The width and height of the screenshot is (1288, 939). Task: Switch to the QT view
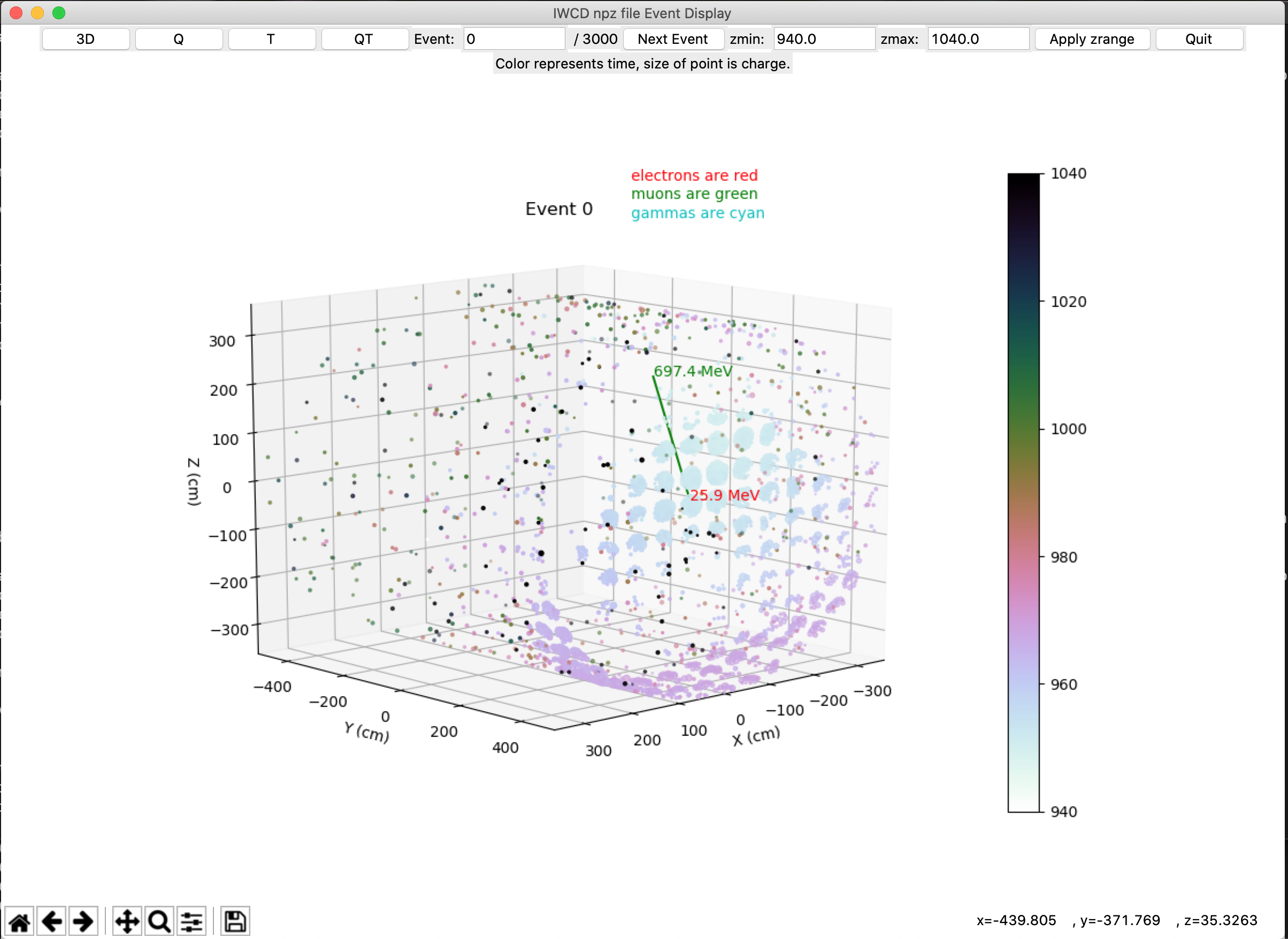click(x=364, y=39)
